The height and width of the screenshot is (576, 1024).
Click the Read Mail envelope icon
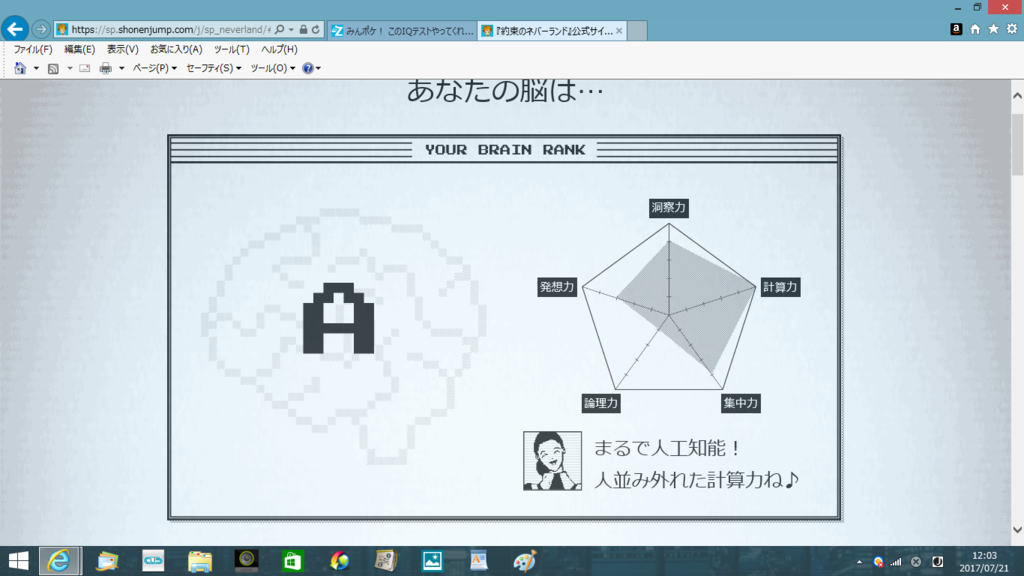(x=85, y=68)
